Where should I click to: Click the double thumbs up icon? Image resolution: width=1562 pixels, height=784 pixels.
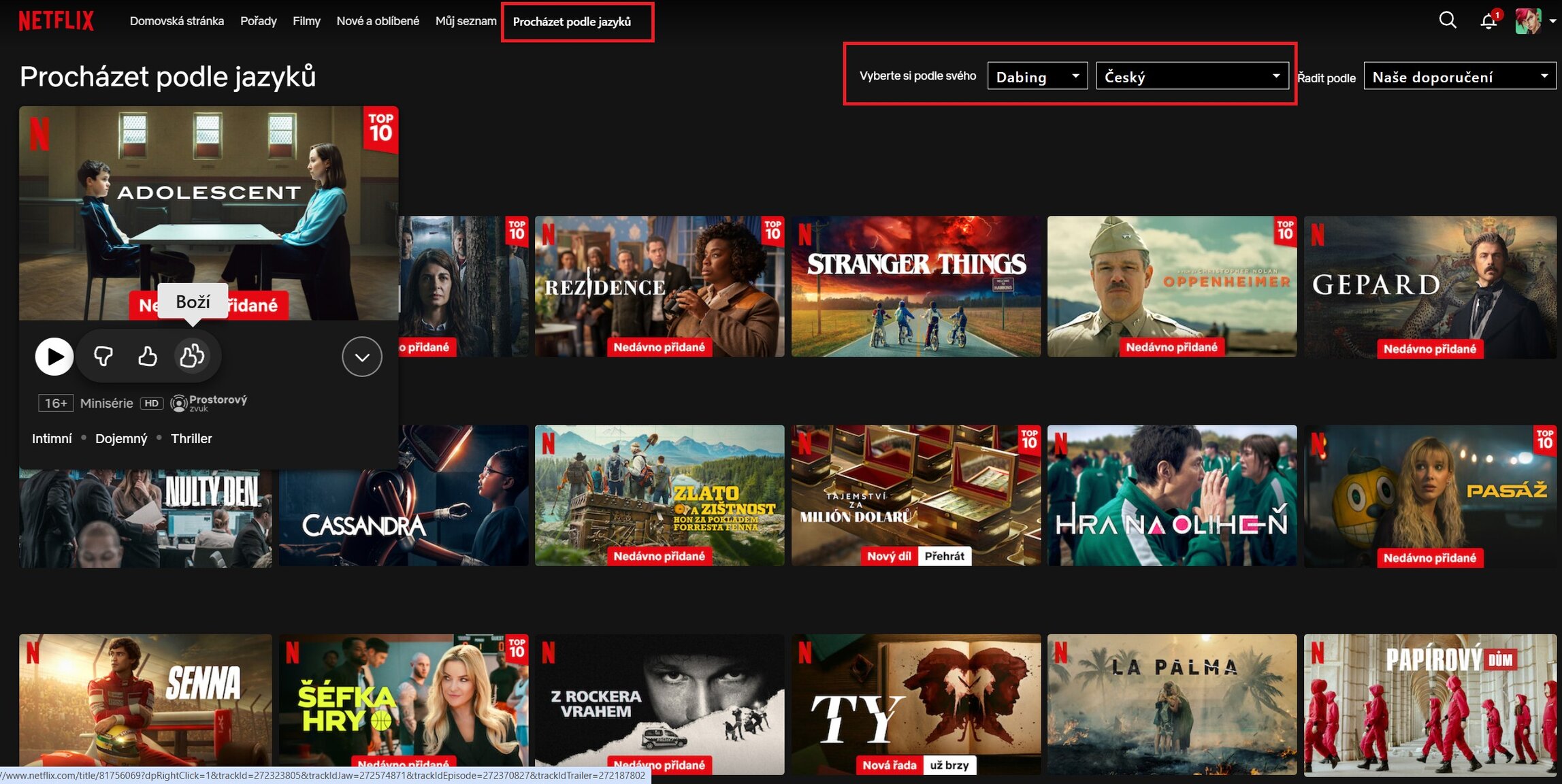click(x=192, y=356)
